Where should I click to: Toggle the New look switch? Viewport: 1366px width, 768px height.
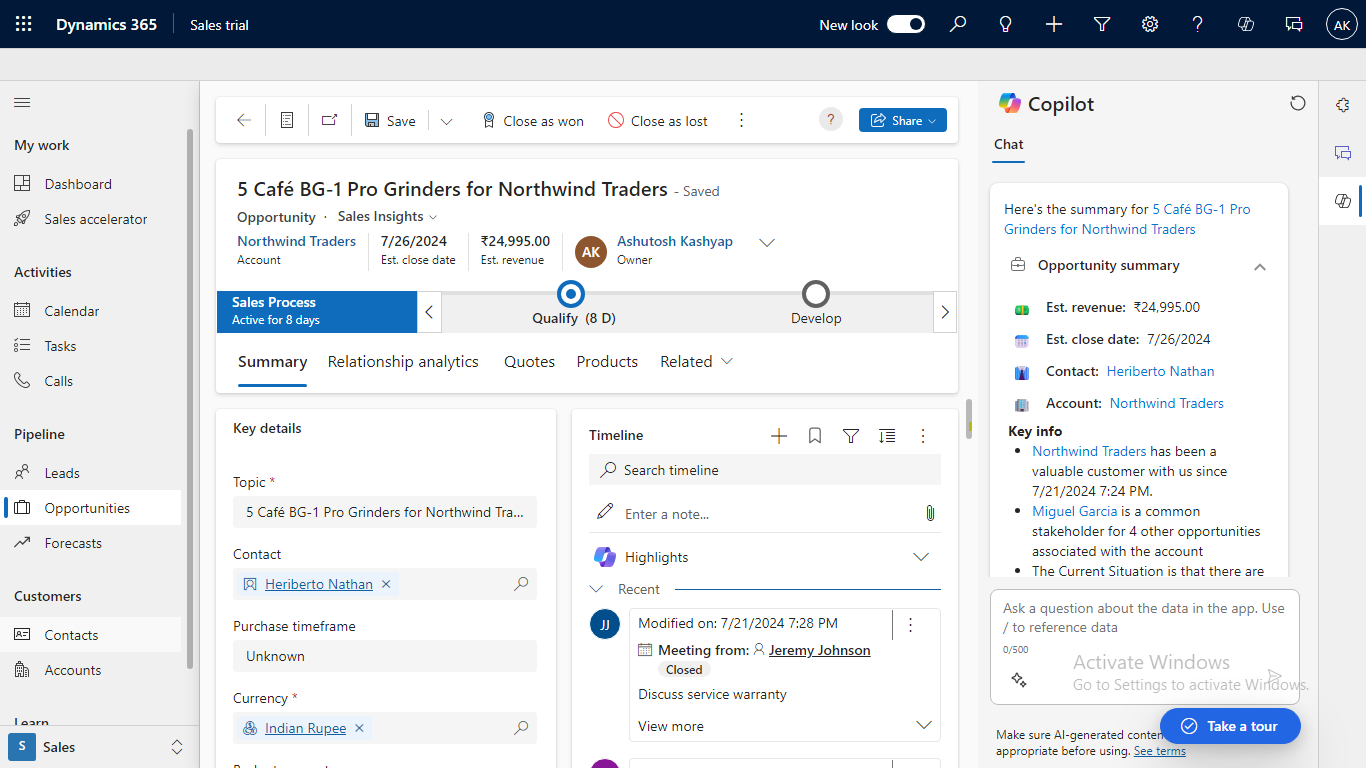pos(906,24)
